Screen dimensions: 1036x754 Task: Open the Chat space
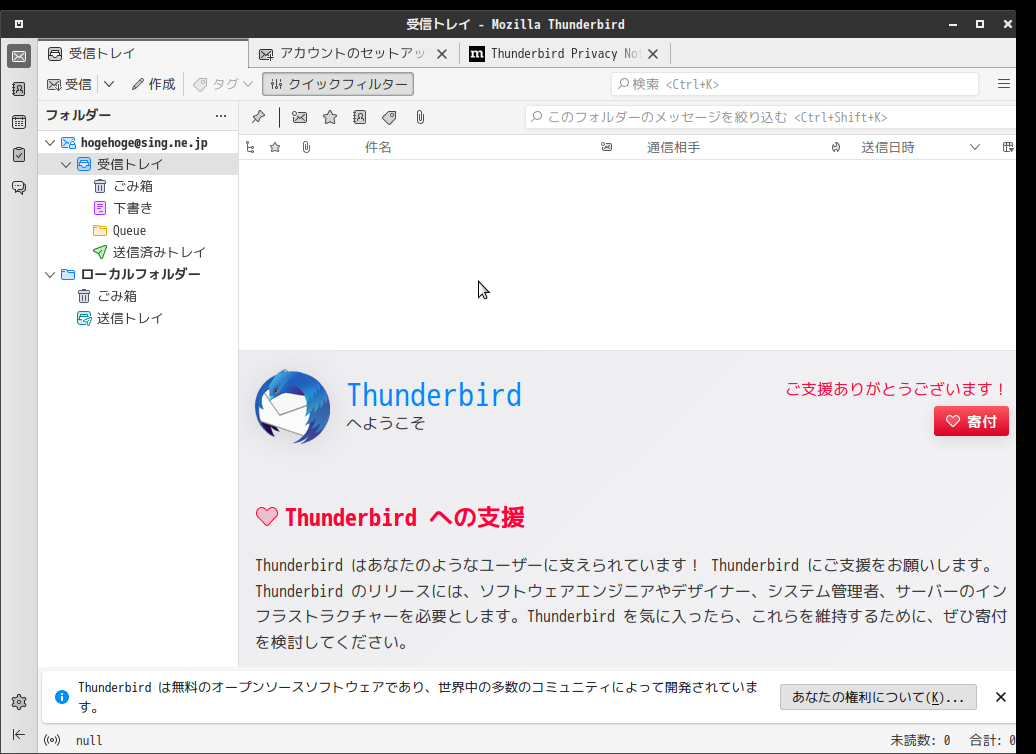tap(19, 188)
